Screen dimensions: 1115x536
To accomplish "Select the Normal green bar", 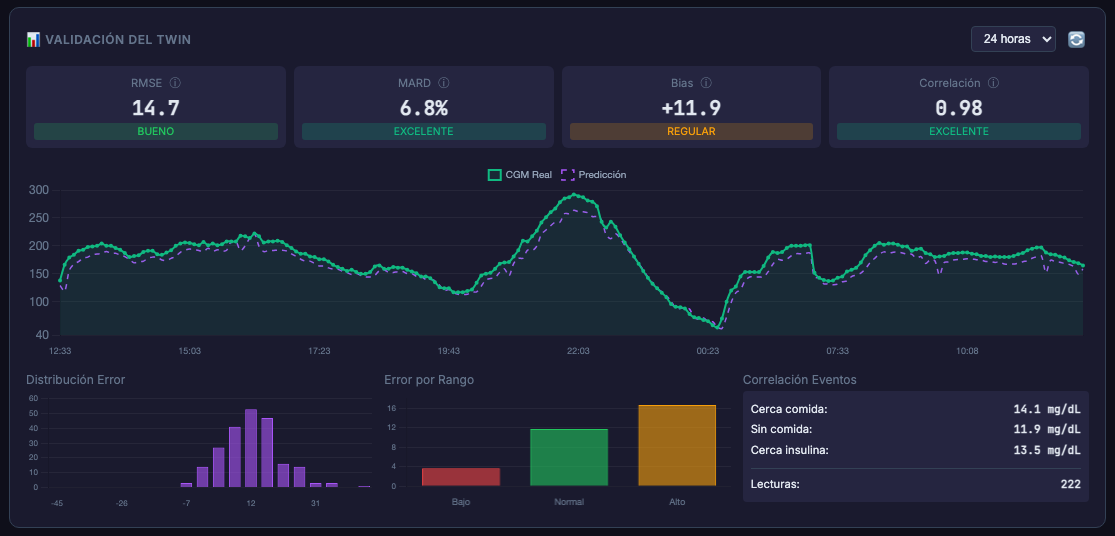I will click(569, 458).
